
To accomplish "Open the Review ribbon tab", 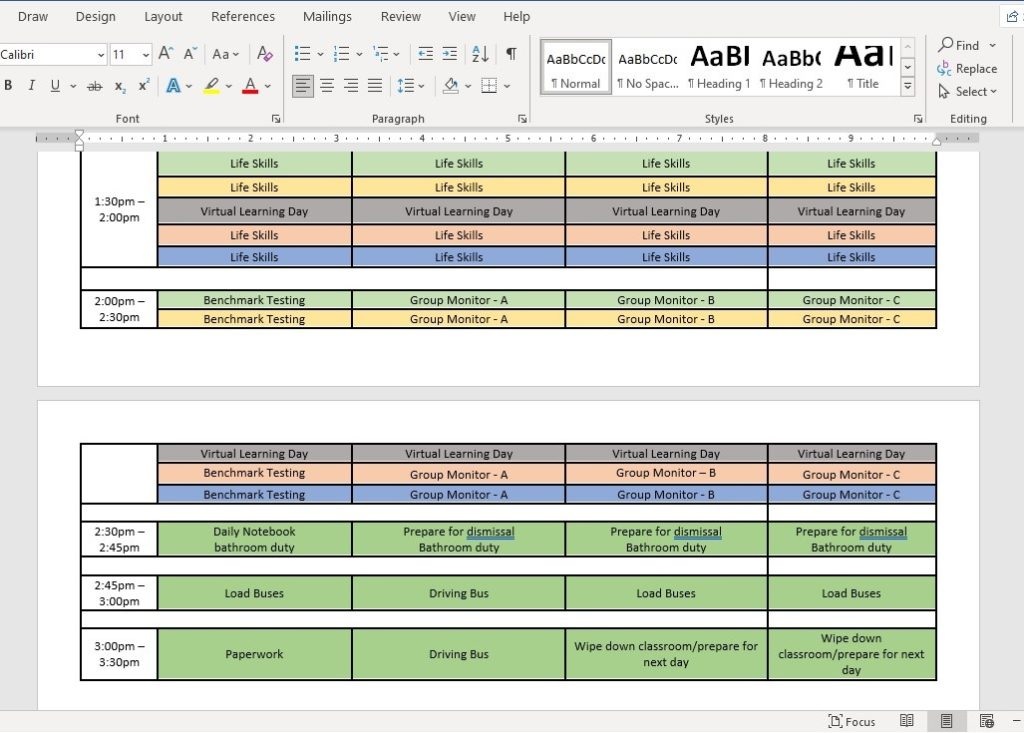I will point(400,16).
